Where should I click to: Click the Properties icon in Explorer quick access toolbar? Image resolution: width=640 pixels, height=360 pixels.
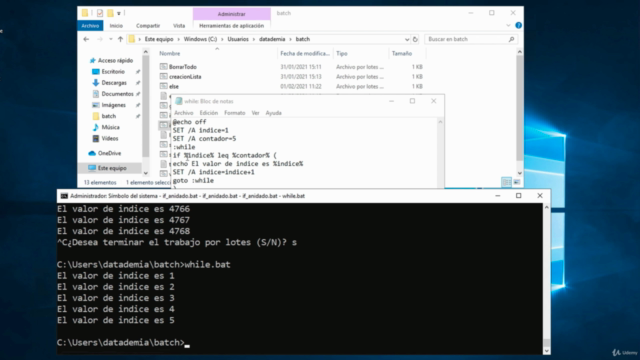[100, 13]
